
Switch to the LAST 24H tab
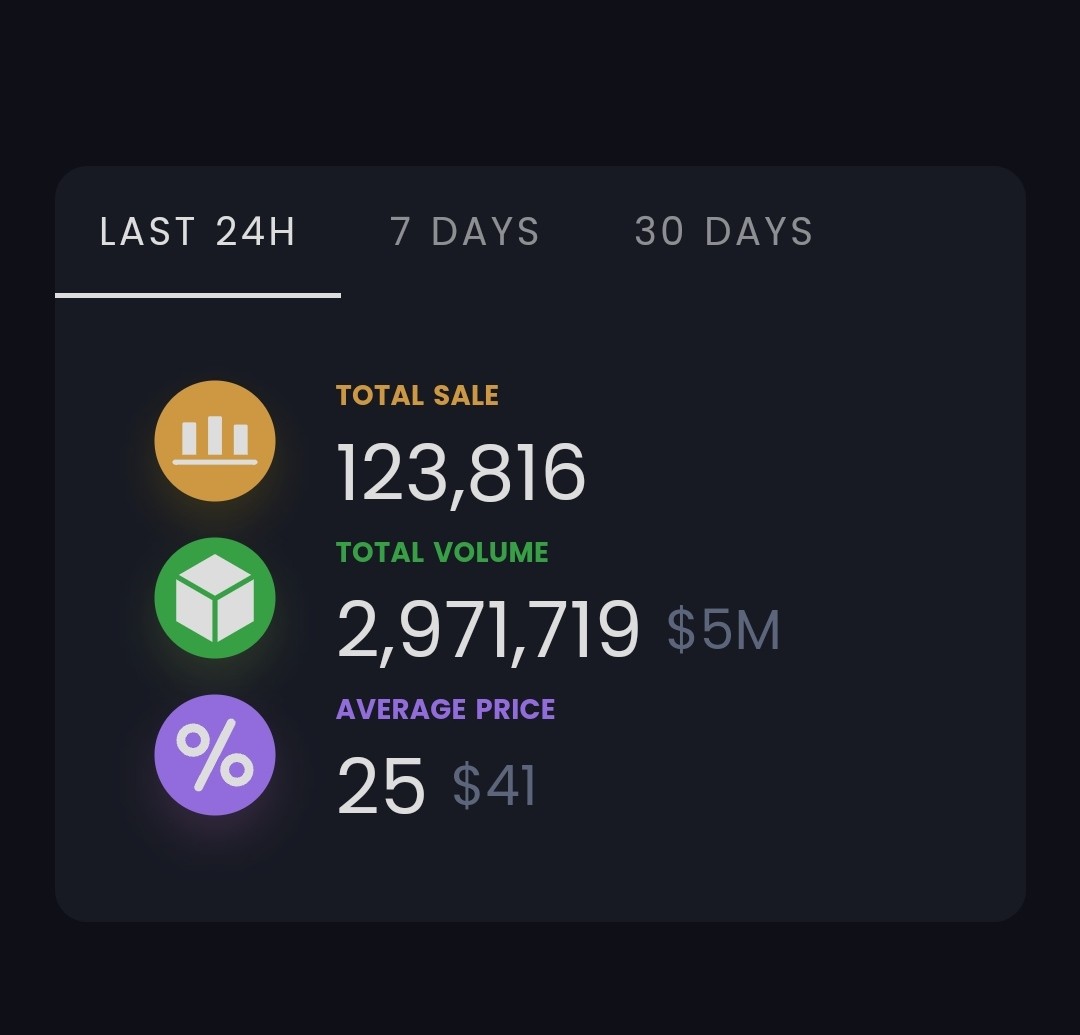pyautogui.click(x=198, y=231)
